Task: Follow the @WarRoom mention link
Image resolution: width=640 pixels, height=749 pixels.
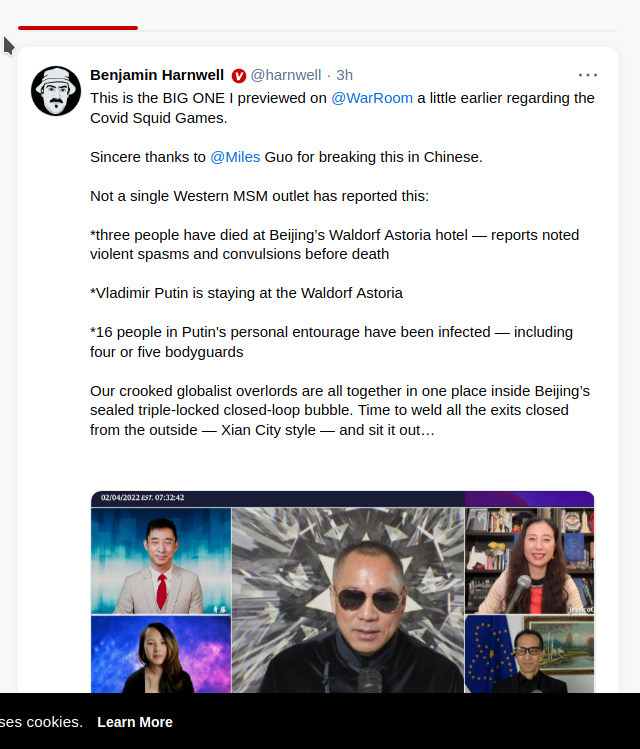Action: pos(372,98)
